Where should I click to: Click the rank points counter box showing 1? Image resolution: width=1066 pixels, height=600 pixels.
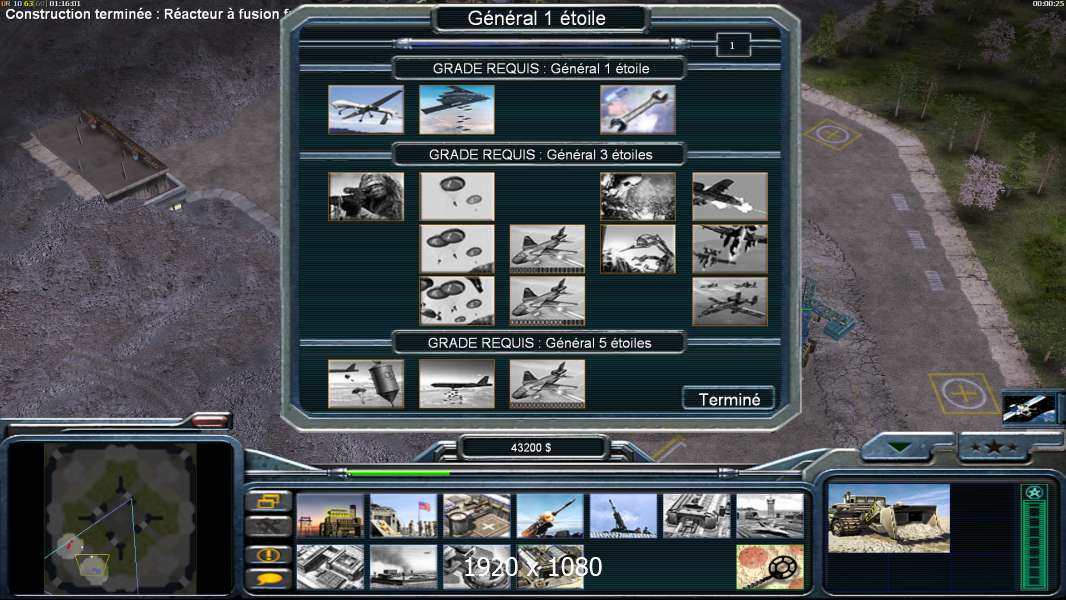[733, 46]
